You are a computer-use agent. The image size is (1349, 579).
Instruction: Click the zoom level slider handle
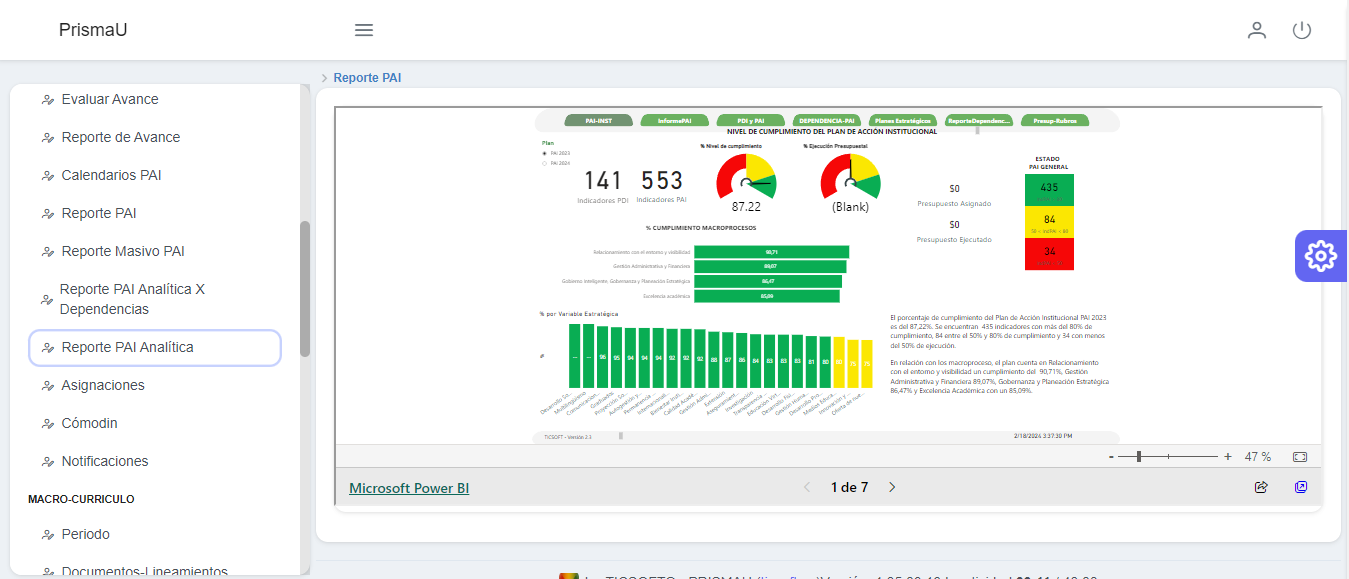pos(1139,457)
